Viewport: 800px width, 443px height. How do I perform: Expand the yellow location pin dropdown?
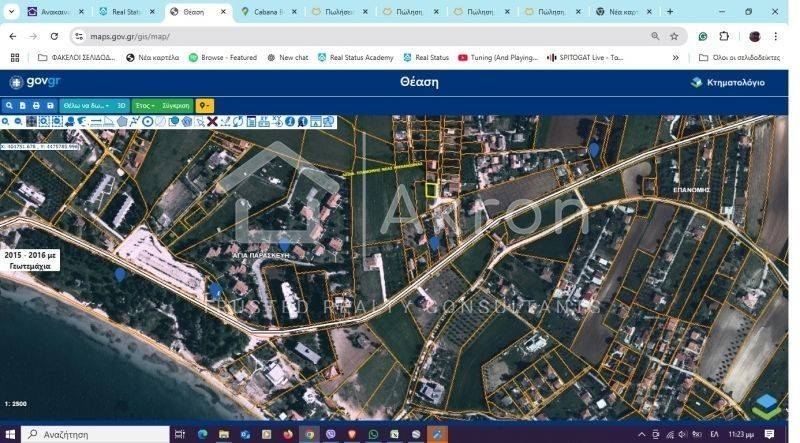pyautogui.click(x=204, y=105)
